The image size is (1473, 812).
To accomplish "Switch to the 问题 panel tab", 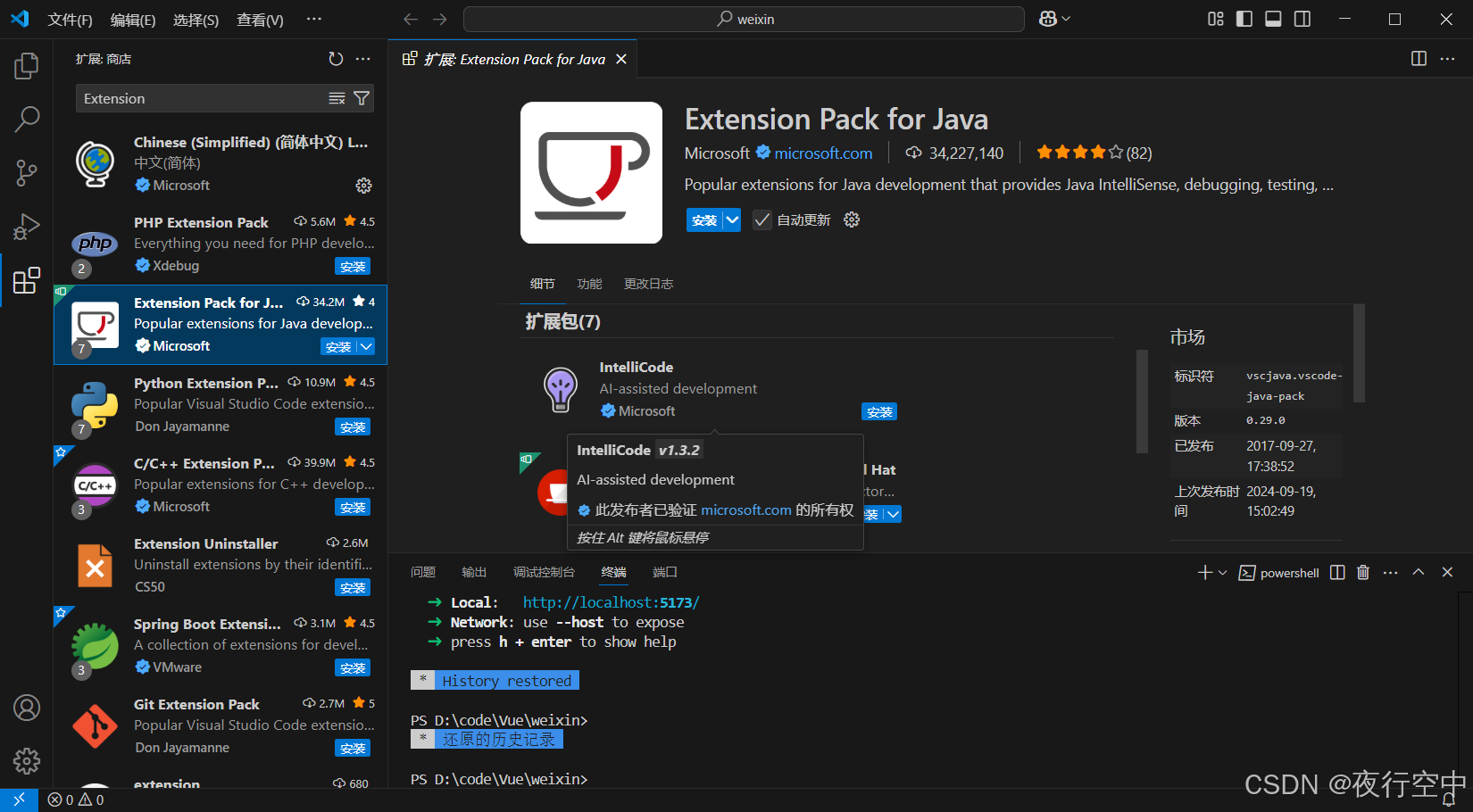I will coord(423,572).
